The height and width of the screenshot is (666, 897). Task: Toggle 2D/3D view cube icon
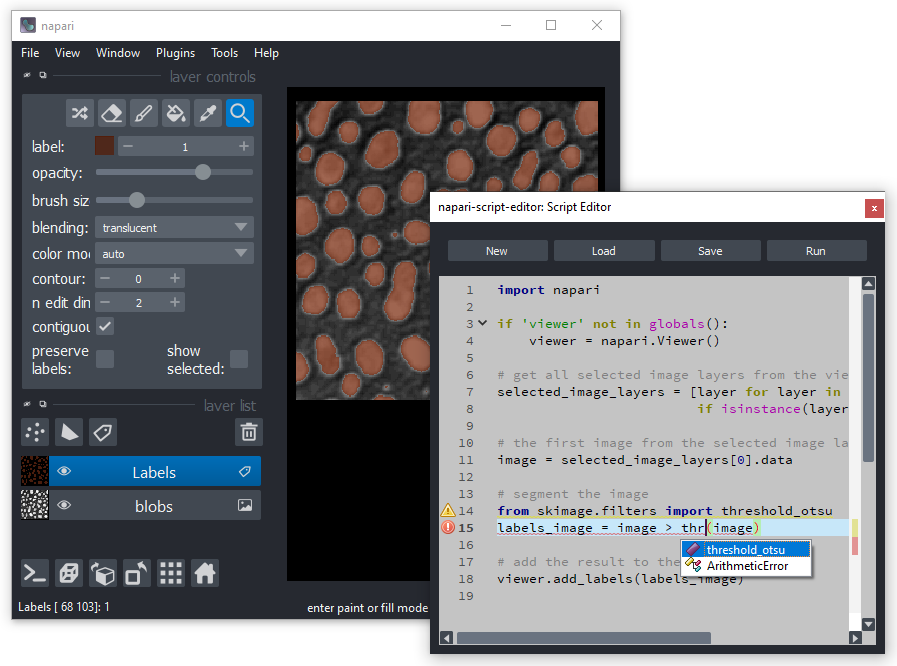[69, 573]
